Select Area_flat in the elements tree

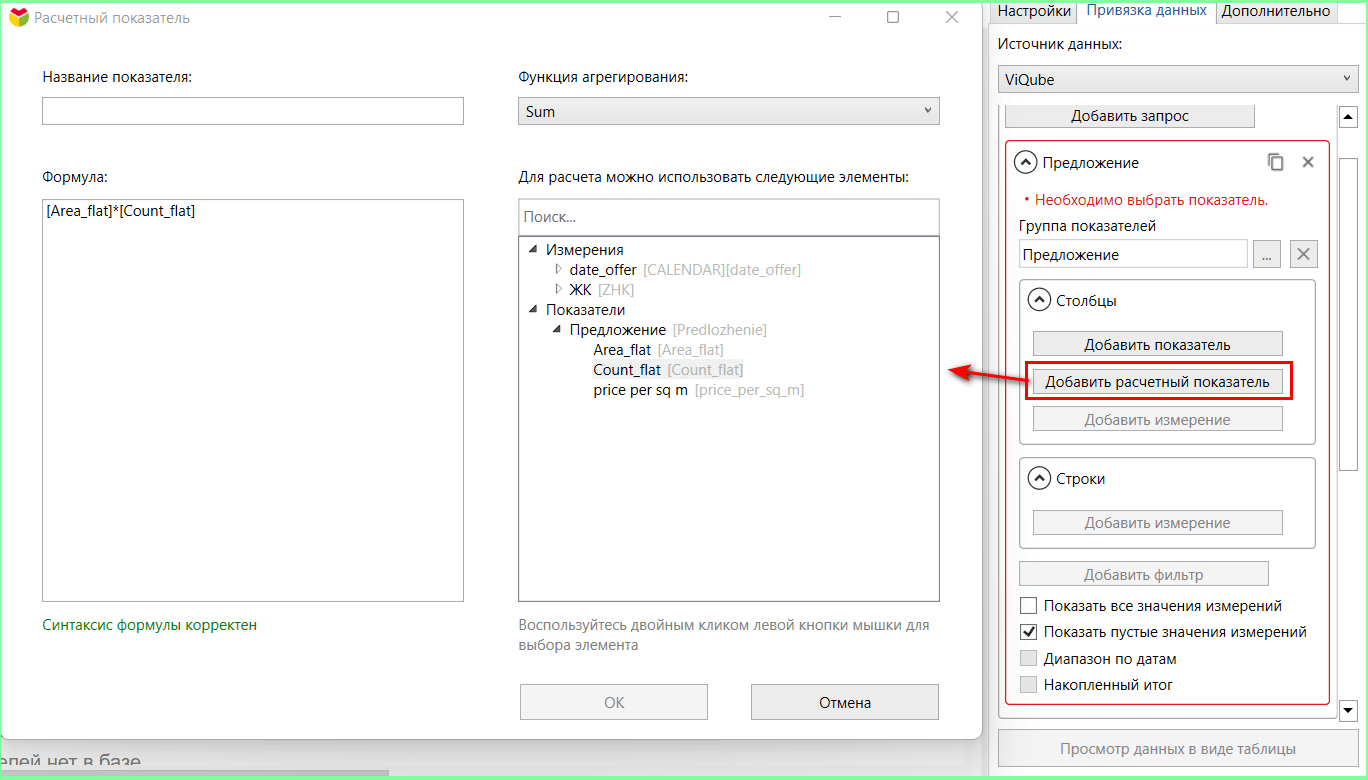[x=658, y=350]
